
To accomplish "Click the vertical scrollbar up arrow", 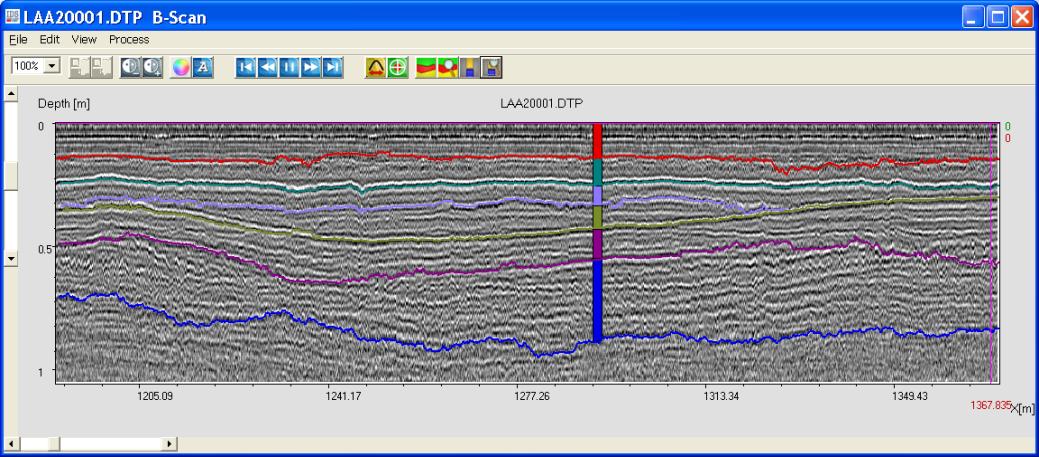I will [x=11, y=94].
